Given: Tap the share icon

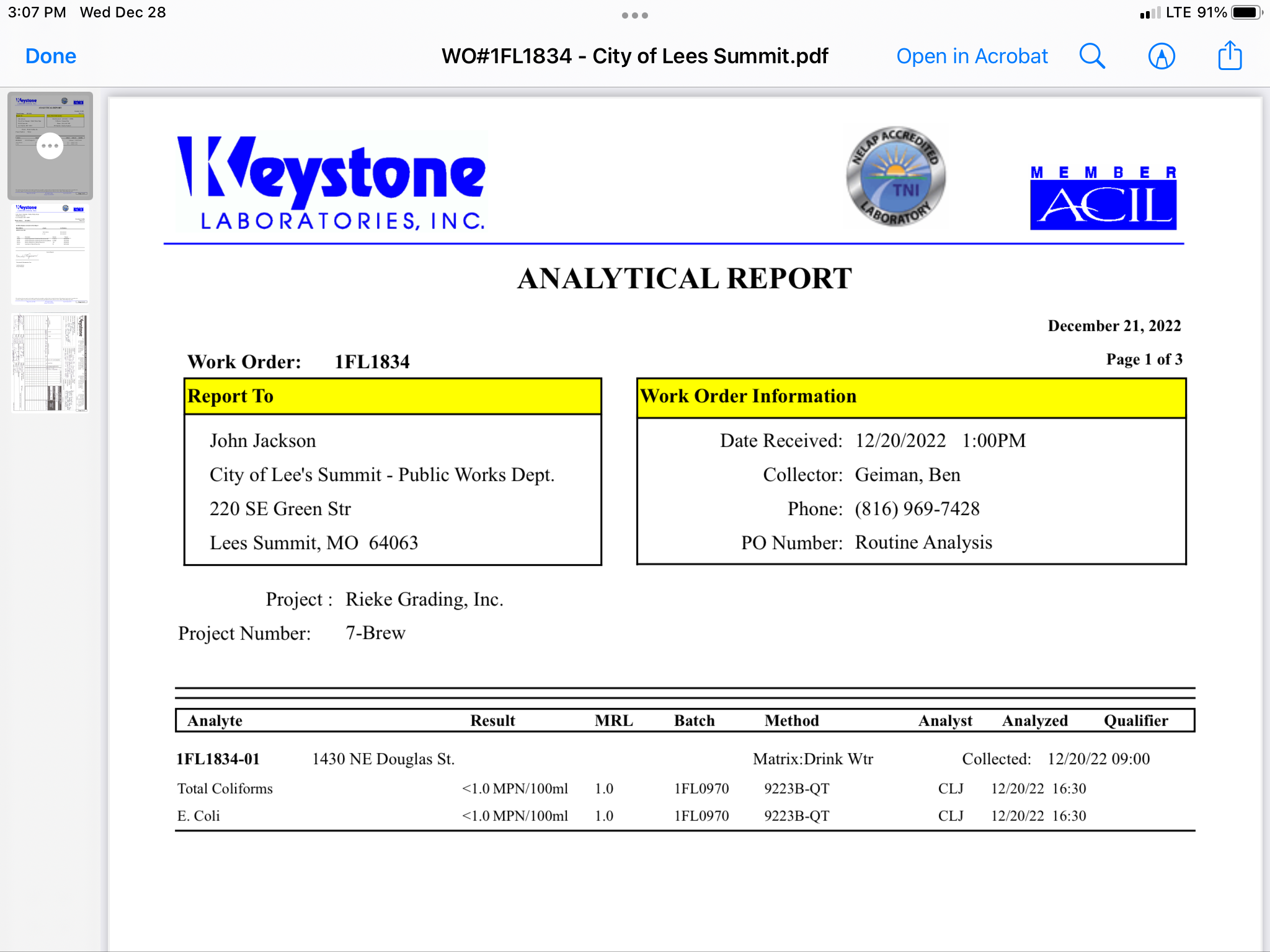Looking at the screenshot, I should click(x=1230, y=55).
